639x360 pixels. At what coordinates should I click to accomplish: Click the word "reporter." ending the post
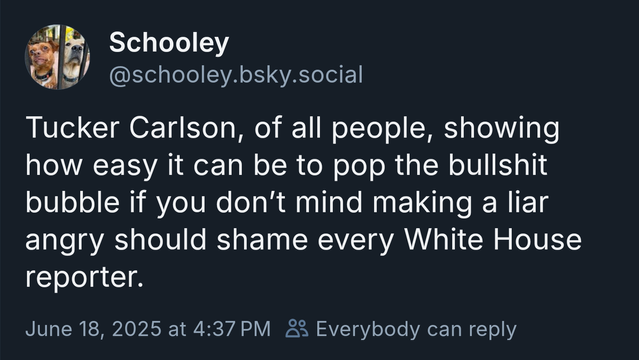85,278
